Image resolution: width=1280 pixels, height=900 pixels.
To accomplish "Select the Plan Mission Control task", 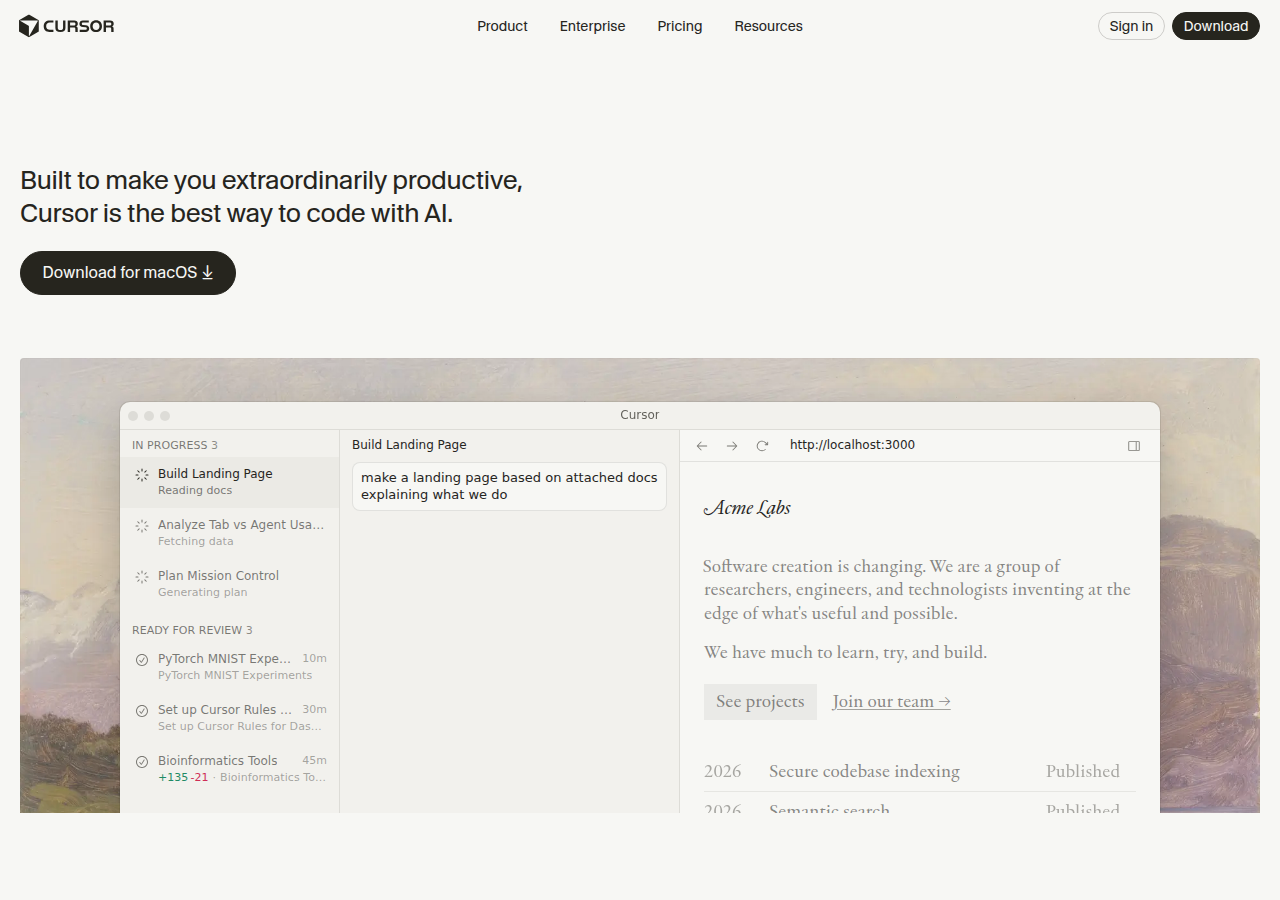I will pos(230,584).
